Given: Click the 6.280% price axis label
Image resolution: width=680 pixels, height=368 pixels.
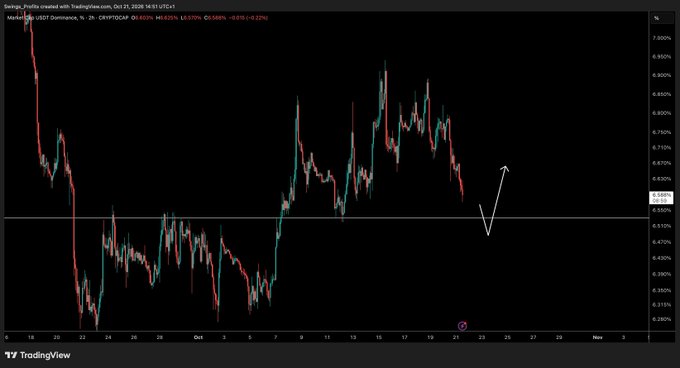Looking at the screenshot, I should pyautogui.click(x=662, y=319).
